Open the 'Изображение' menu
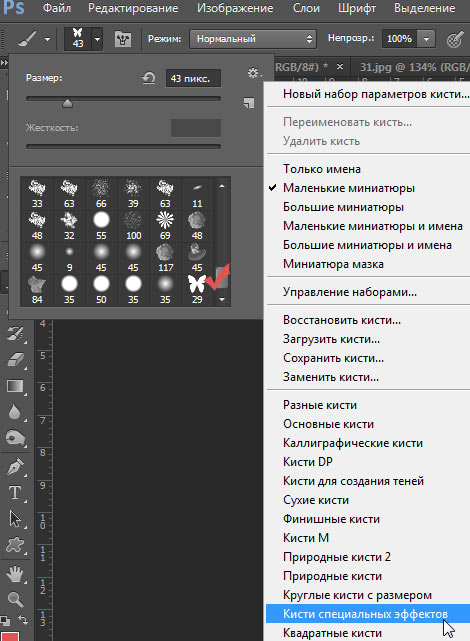The height and width of the screenshot is (641, 470). tap(235, 8)
